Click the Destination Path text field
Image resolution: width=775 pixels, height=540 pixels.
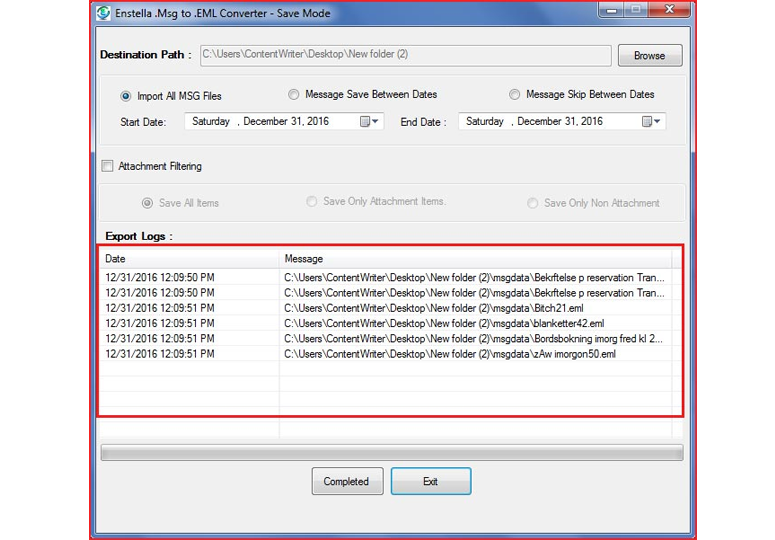405,55
